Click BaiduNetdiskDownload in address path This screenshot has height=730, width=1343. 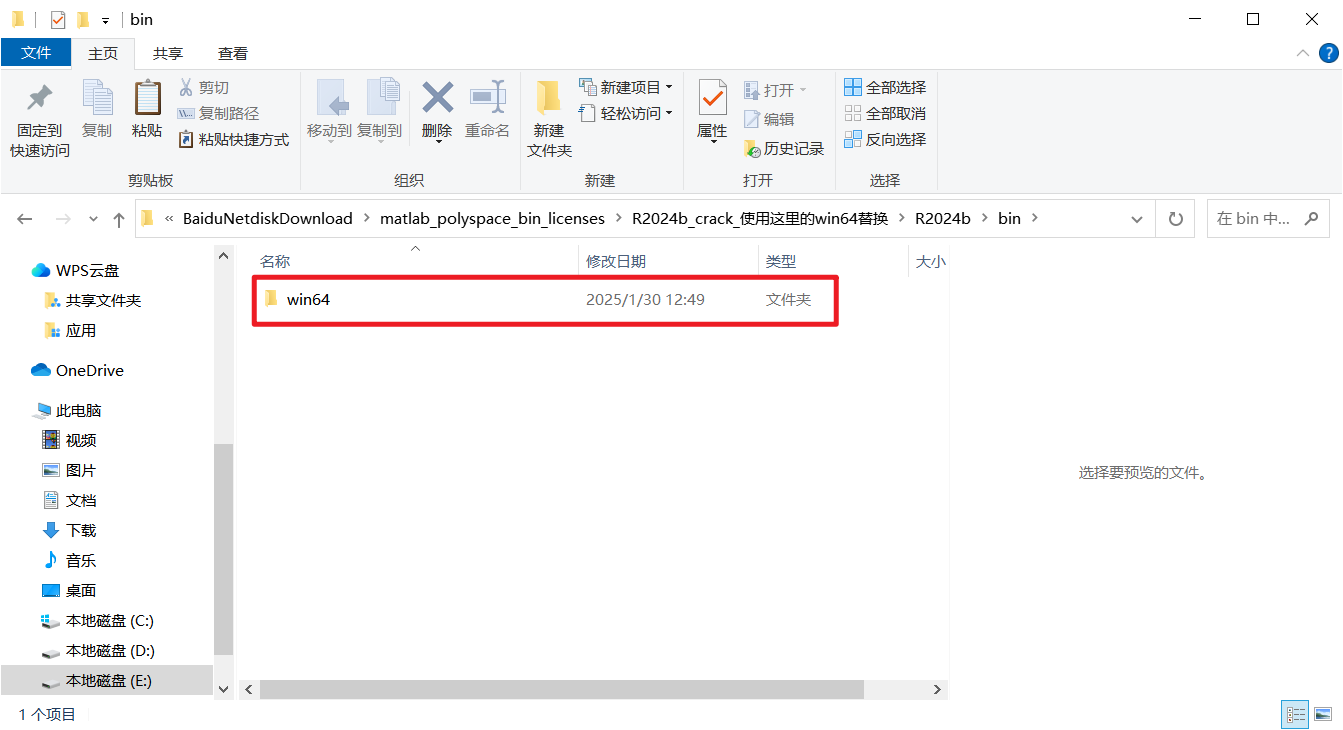pyautogui.click(x=268, y=219)
